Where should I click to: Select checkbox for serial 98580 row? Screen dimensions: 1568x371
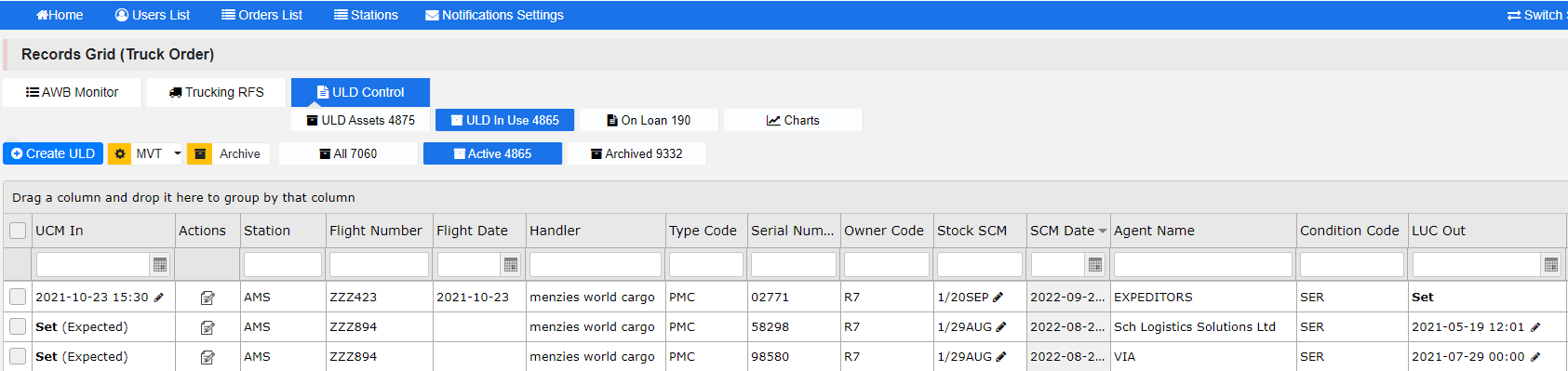(18, 356)
